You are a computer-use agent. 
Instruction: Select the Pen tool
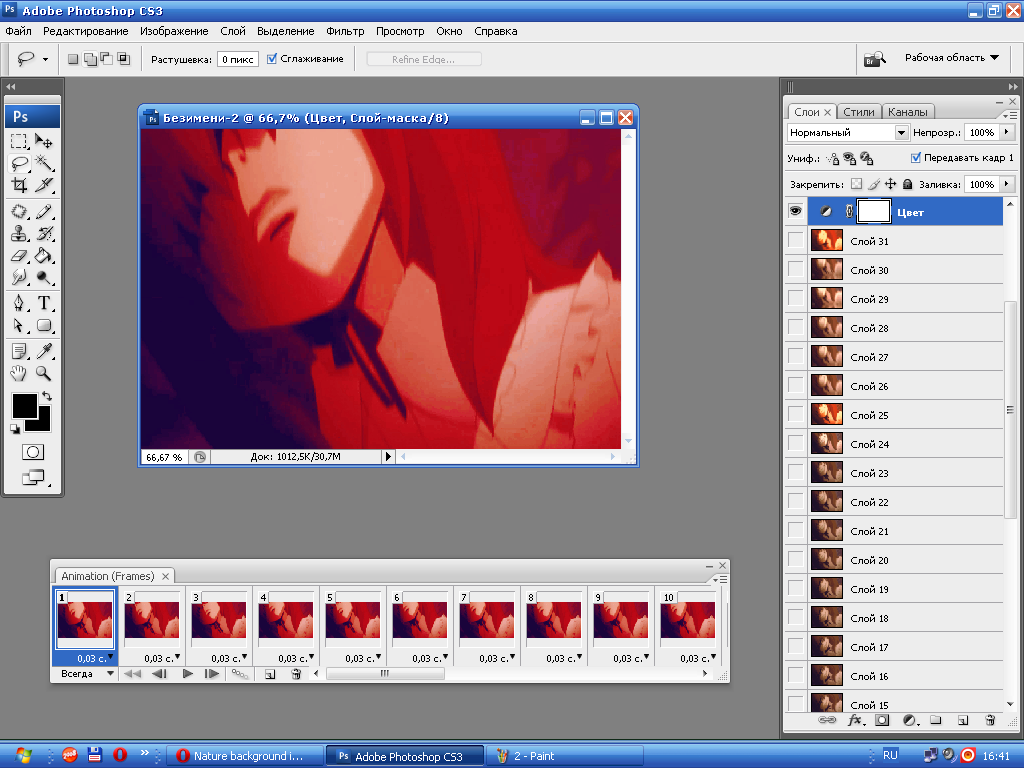pyautogui.click(x=19, y=303)
